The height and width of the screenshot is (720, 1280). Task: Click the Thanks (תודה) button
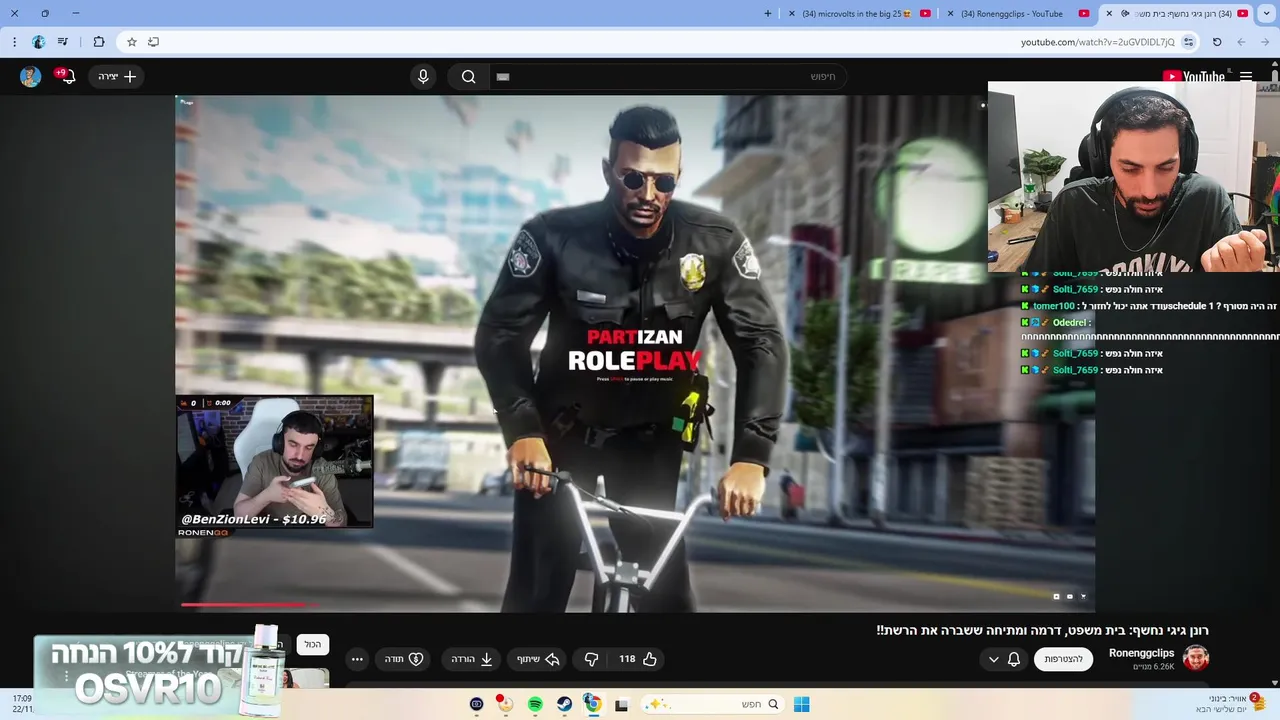404,659
